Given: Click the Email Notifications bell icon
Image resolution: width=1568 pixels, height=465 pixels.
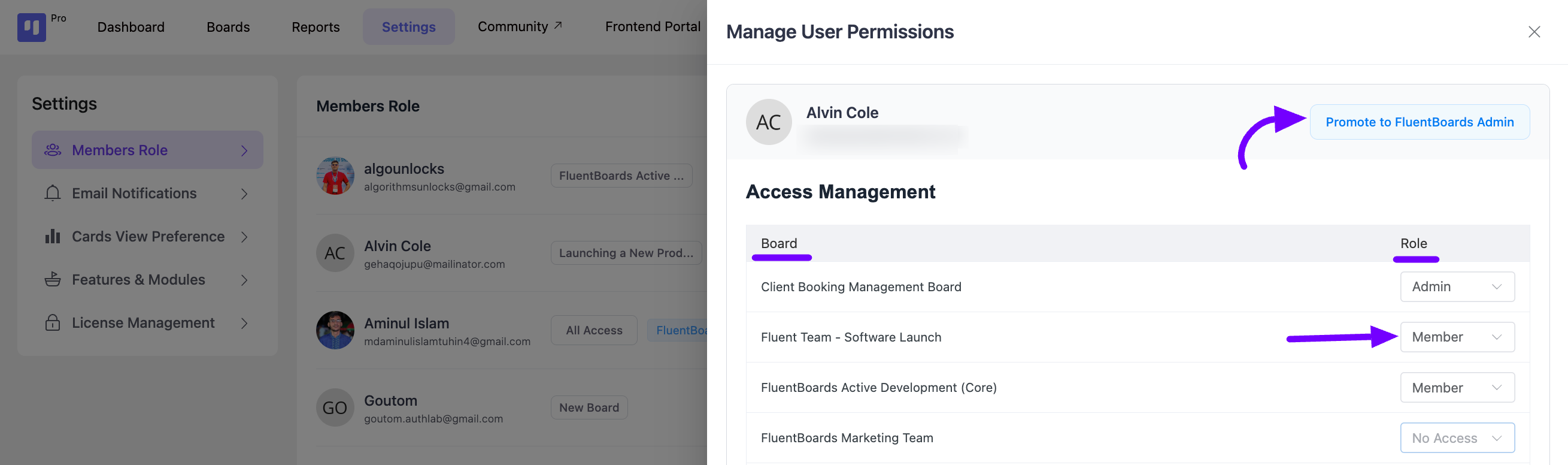Looking at the screenshot, I should tap(53, 193).
